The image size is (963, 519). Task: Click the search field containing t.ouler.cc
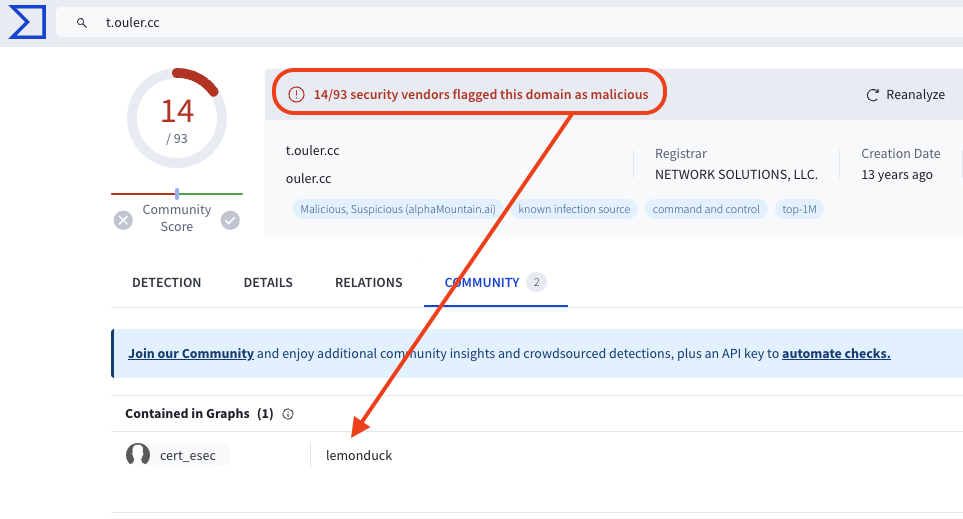click(500, 23)
